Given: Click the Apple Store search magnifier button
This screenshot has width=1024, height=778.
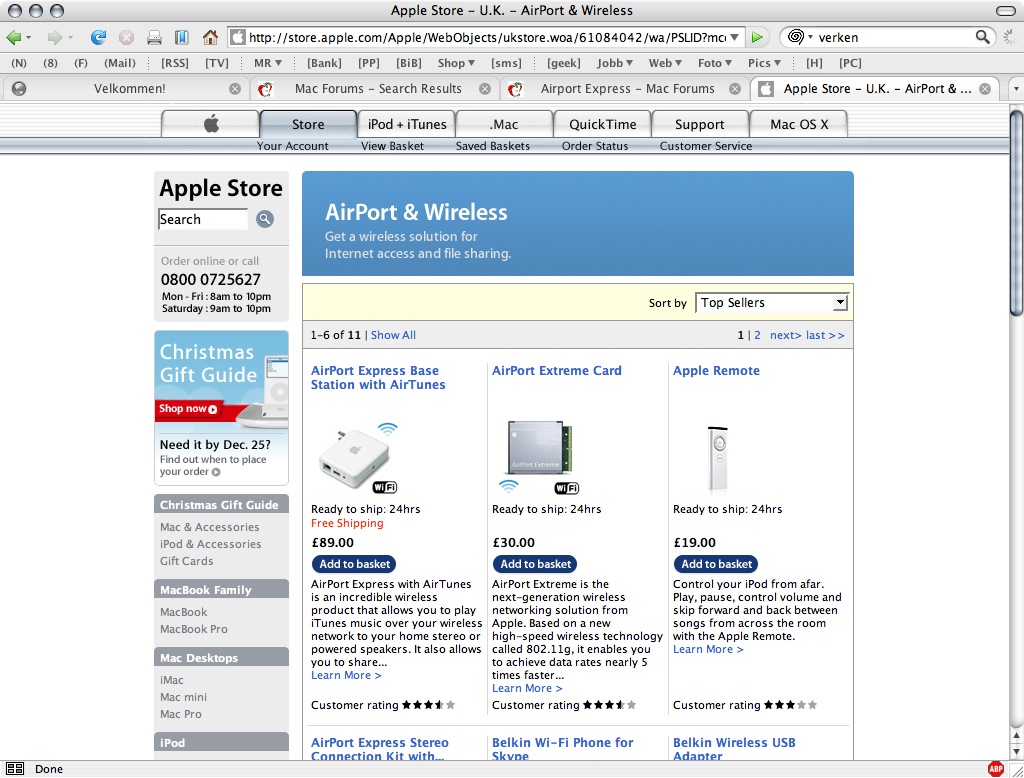Looking at the screenshot, I should pyautogui.click(x=264, y=219).
